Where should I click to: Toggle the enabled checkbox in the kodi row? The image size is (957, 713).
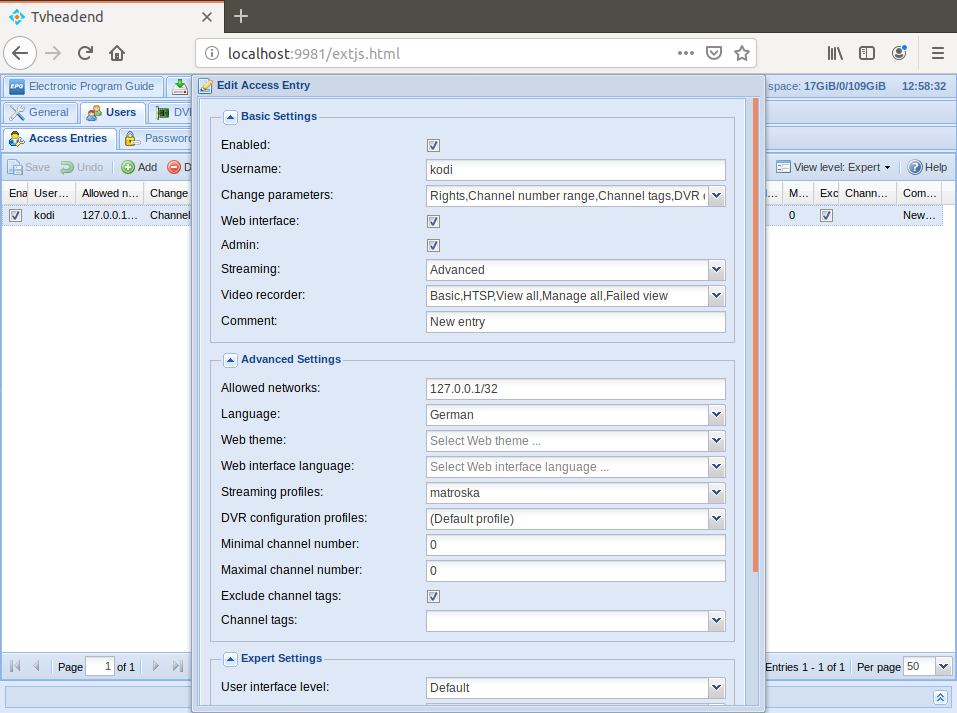point(16,215)
